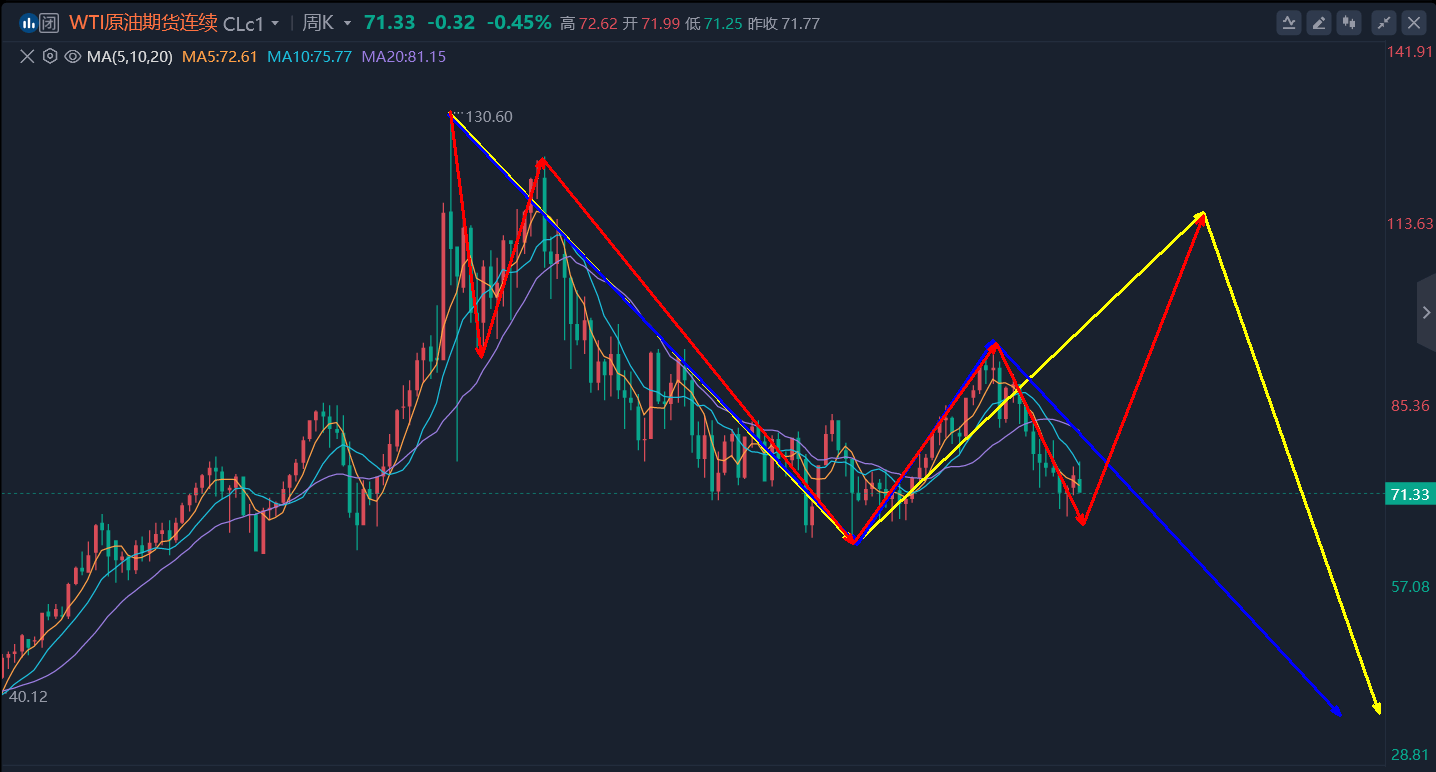The image size is (1436, 772).
Task: Open MA indicator settings hexagon icon
Action: [49, 57]
